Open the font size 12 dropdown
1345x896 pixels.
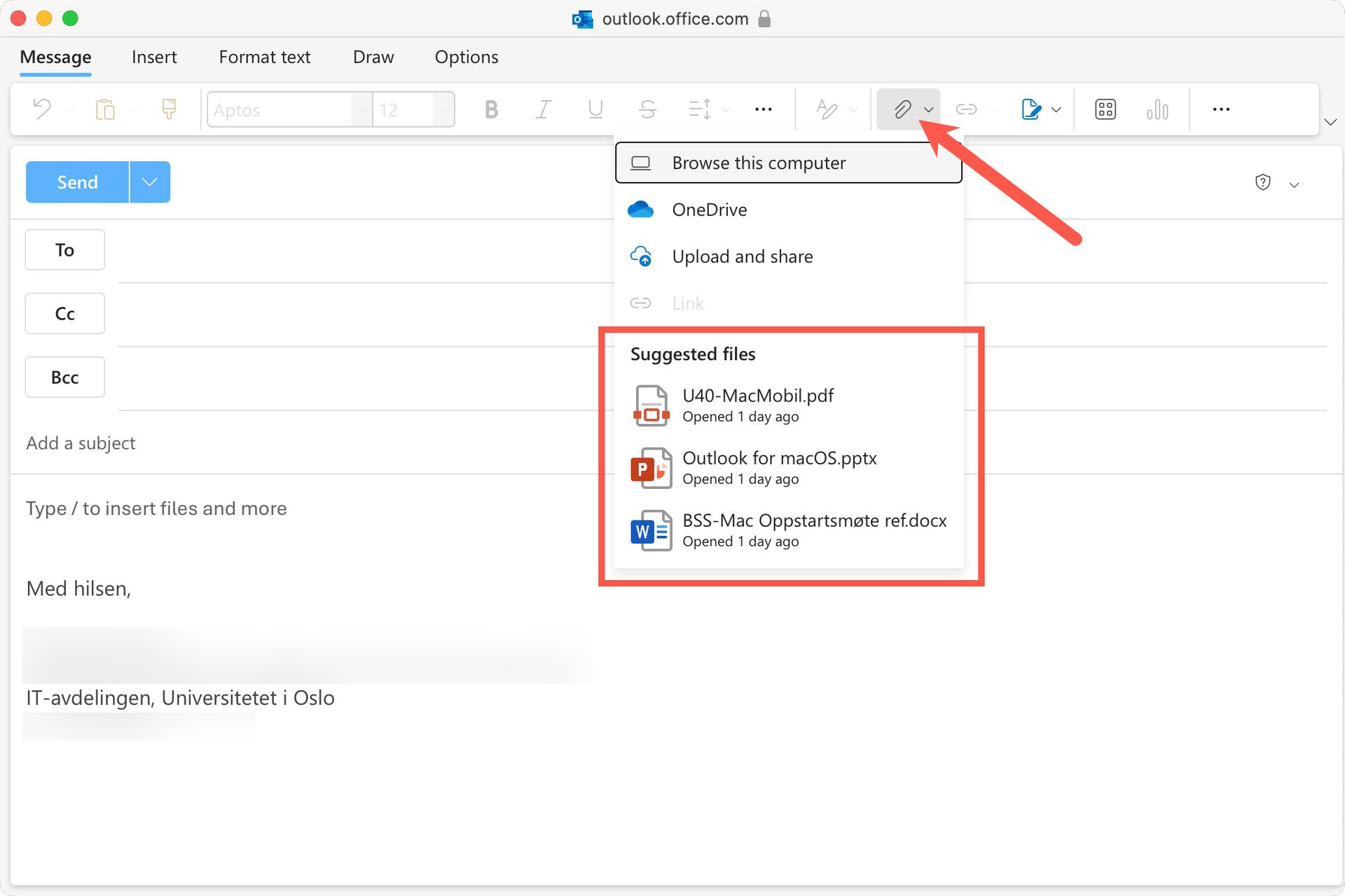(443, 109)
